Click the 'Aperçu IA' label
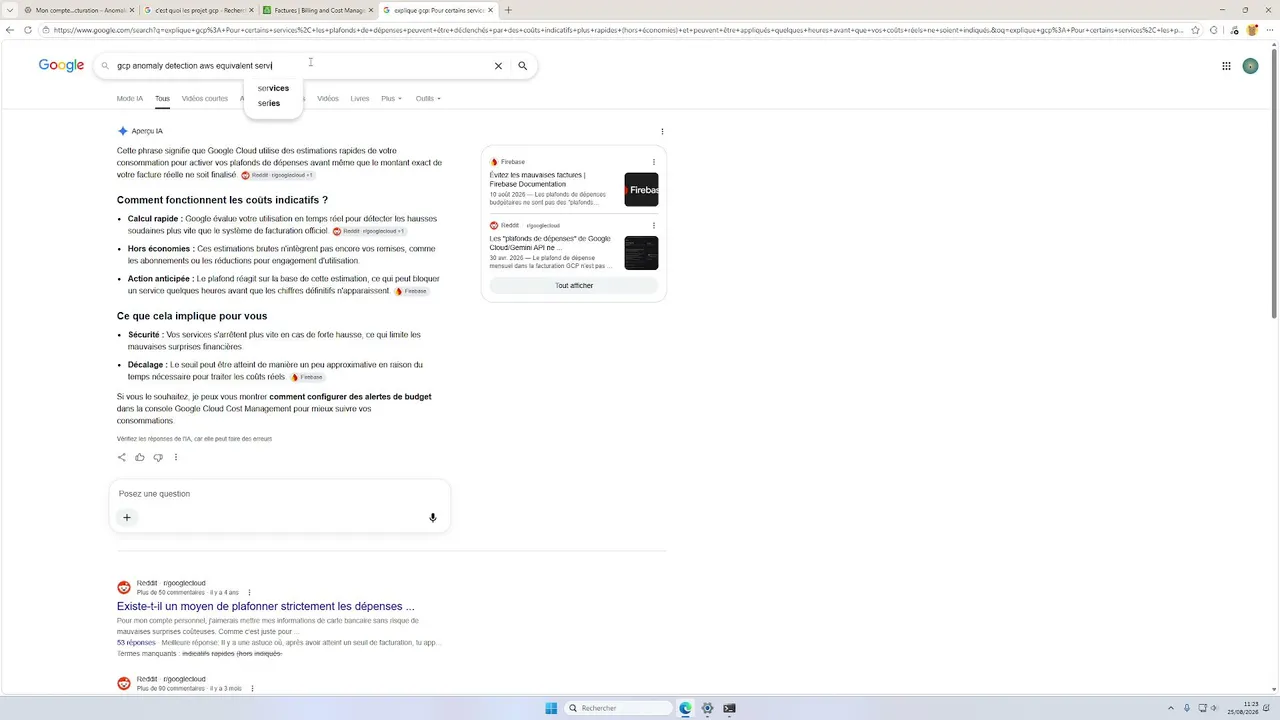The image size is (1280, 720). pyautogui.click(x=147, y=131)
